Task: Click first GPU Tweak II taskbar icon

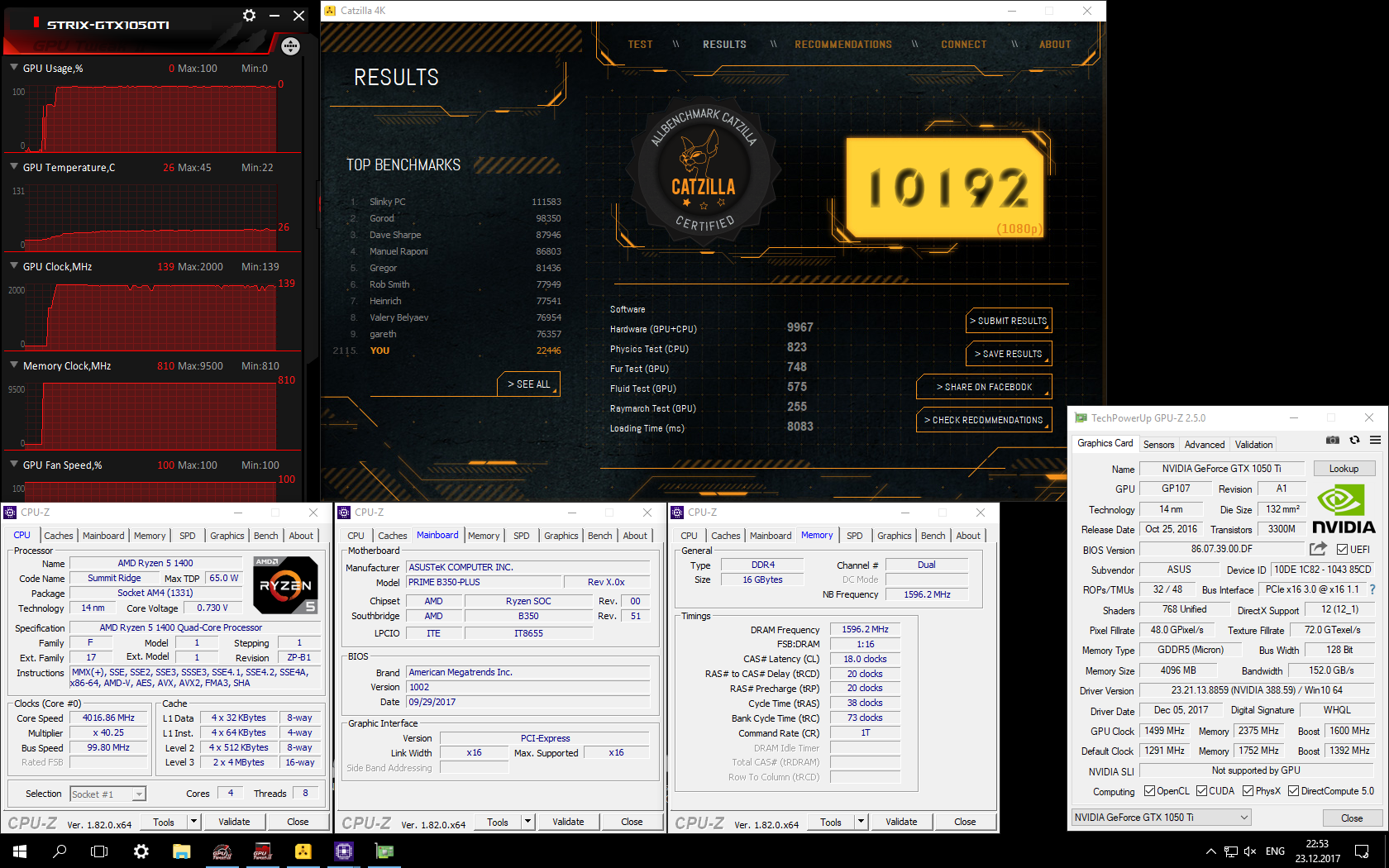Action: 222,851
